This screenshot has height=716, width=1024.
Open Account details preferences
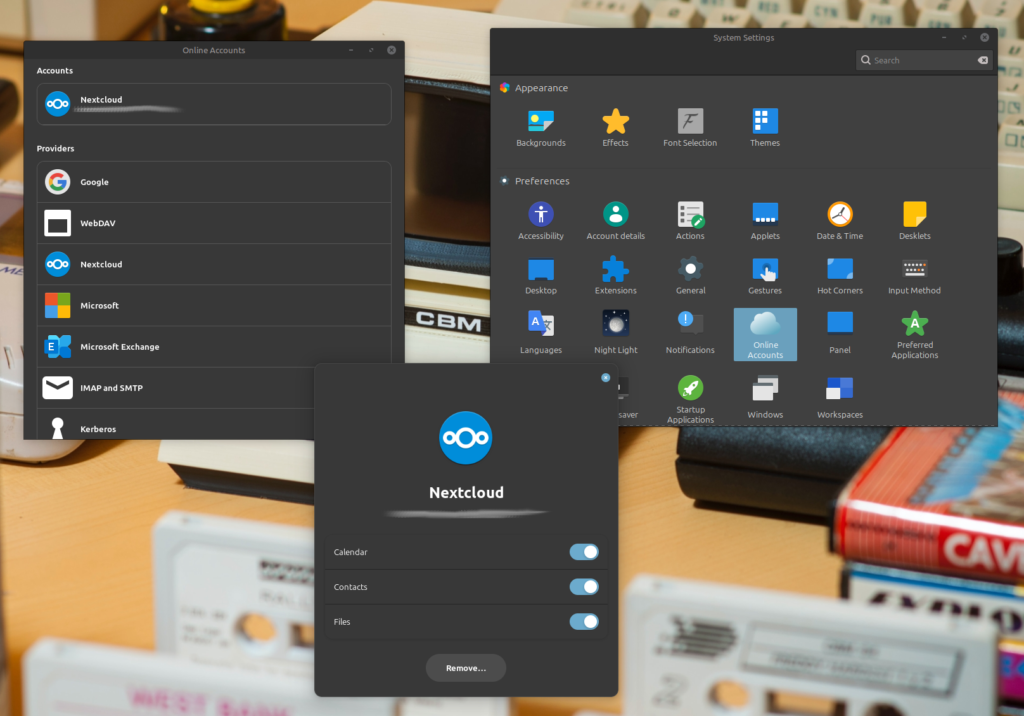(615, 221)
